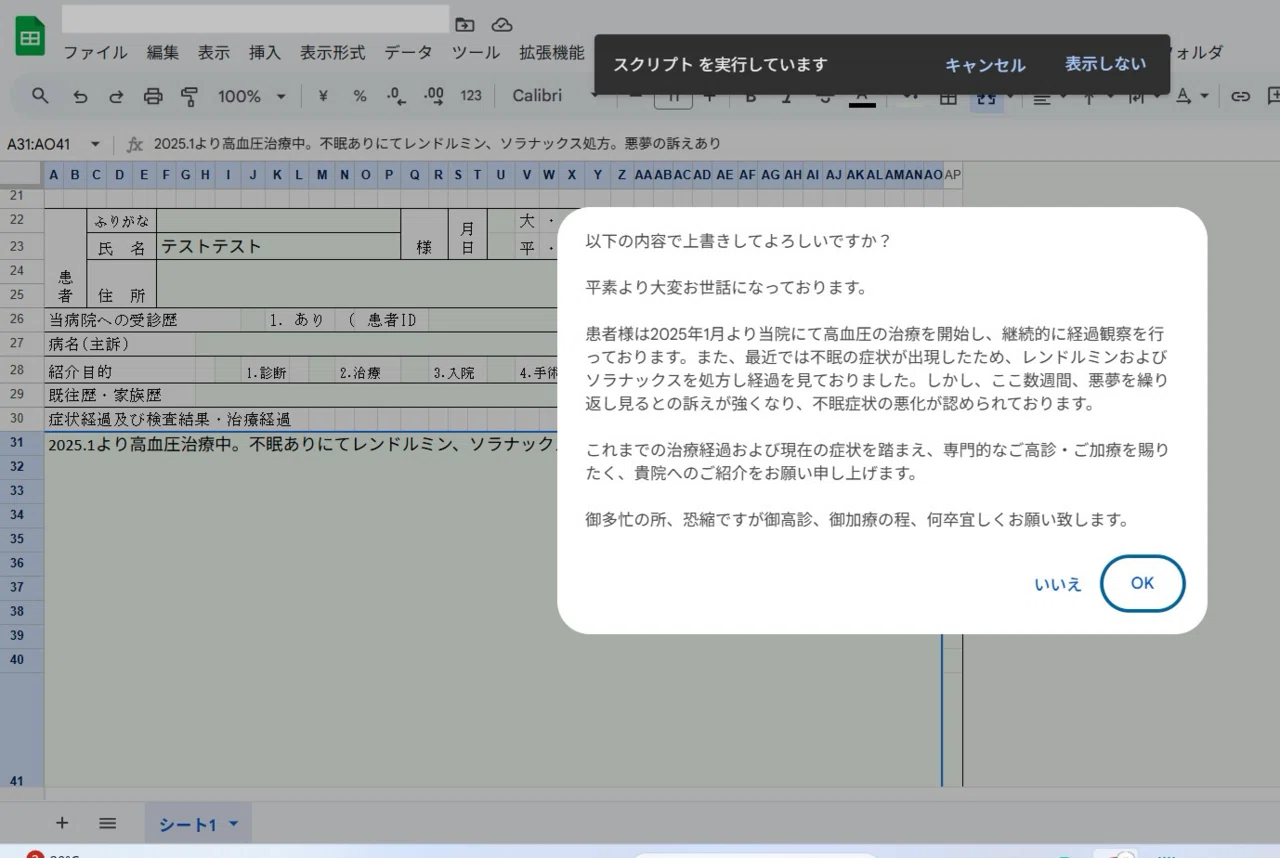Image resolution: width=1280 pixels, height=858 pixels.
Task: Open the 拡張機能 menu
Action: coord(552,53)
